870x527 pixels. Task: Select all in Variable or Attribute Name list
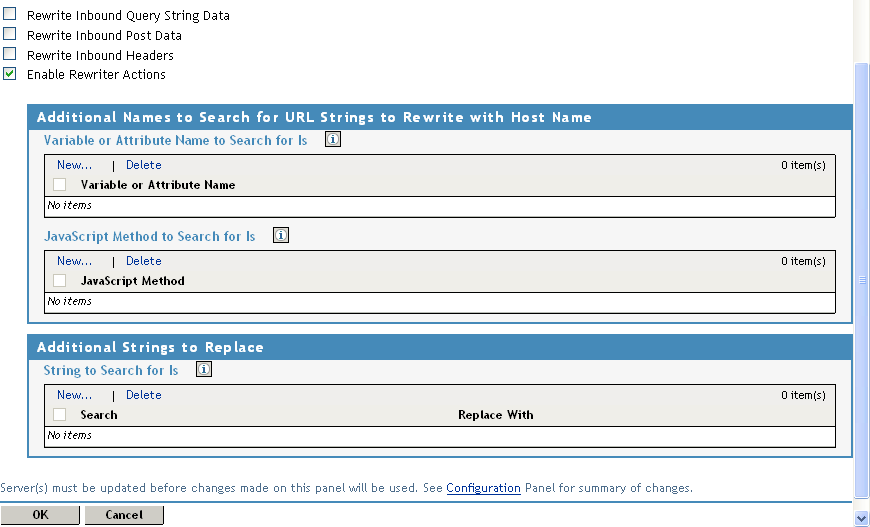[60, 185]
